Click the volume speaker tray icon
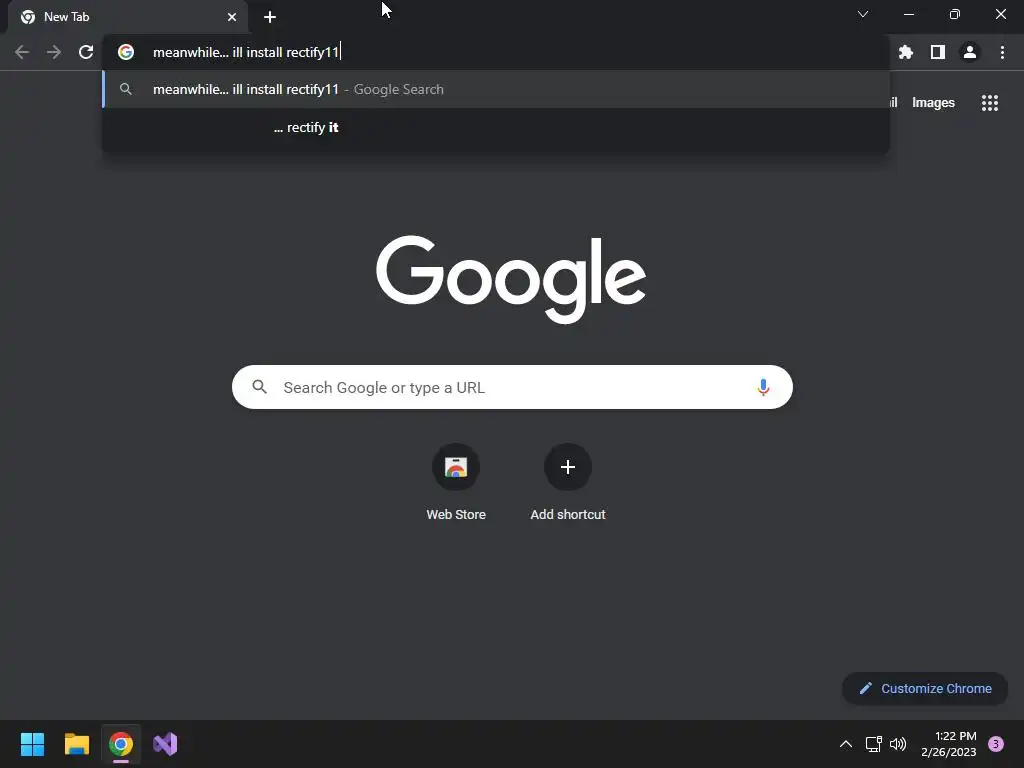The image size is (1024, 768). pos(899,744)
